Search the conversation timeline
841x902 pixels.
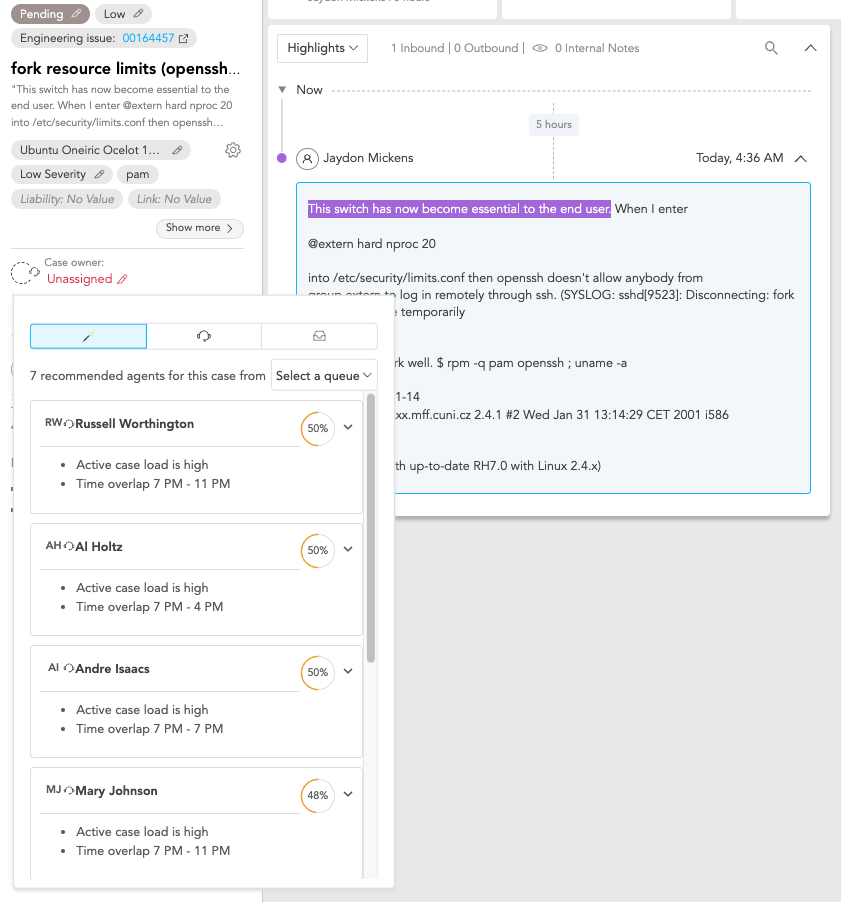pyautogui.click(x=771, y=48)
